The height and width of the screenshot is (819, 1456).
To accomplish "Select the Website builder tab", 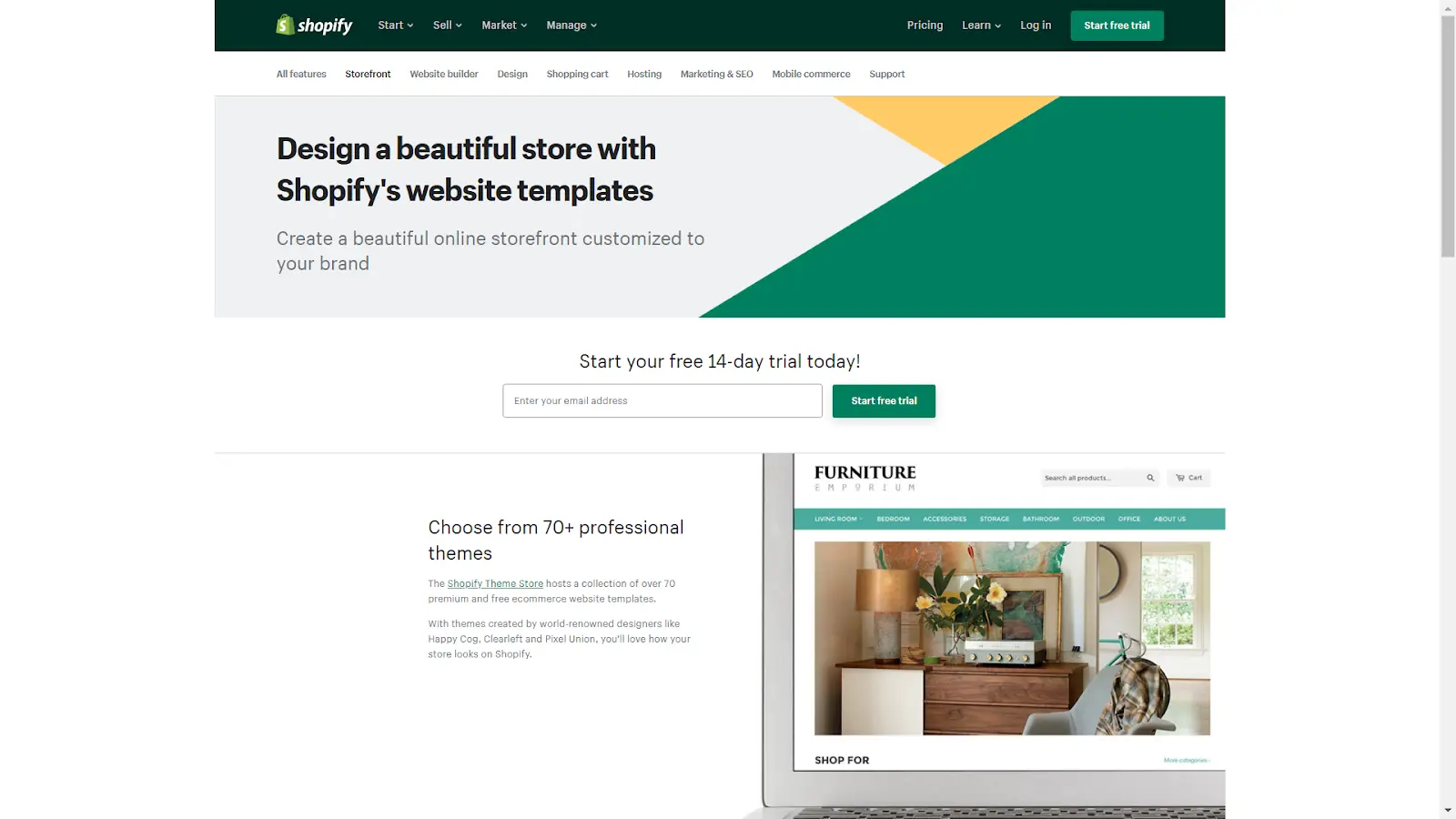I will tap(444, 74).
